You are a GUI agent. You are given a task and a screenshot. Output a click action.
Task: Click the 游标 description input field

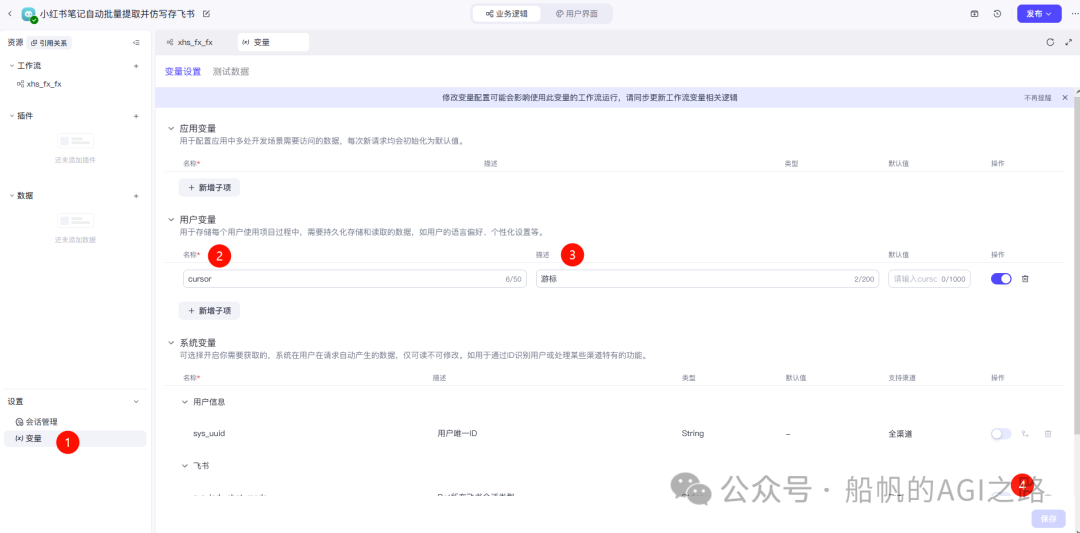(x=707, y=279)
